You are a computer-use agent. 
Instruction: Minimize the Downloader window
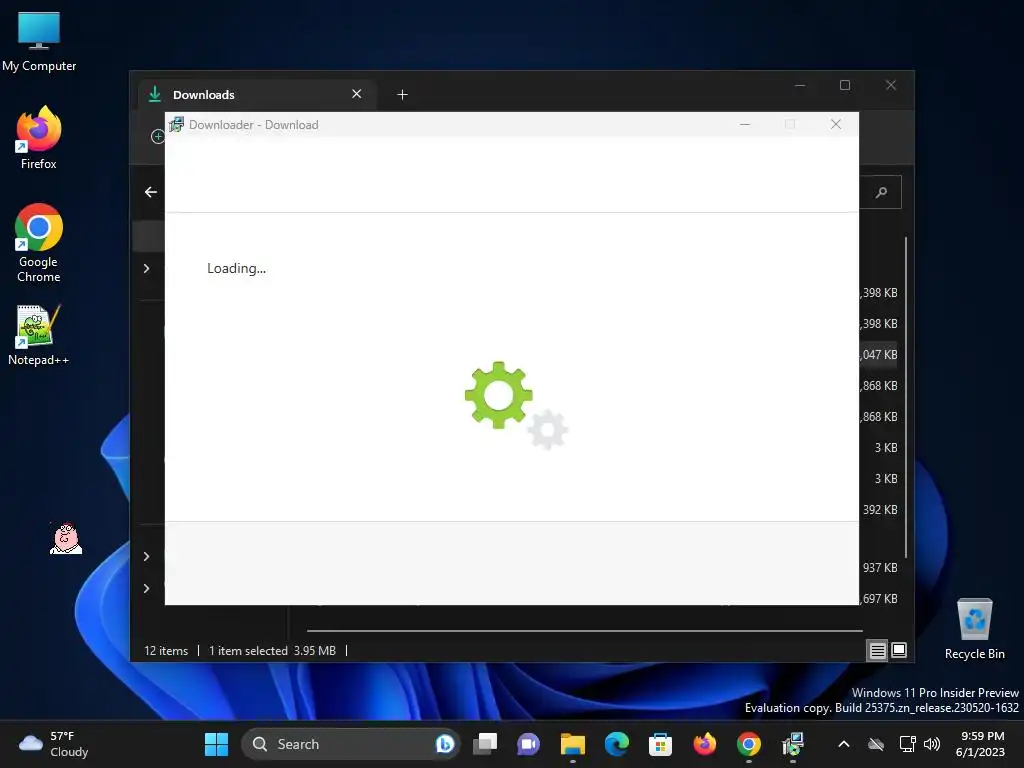click(744, 124)
